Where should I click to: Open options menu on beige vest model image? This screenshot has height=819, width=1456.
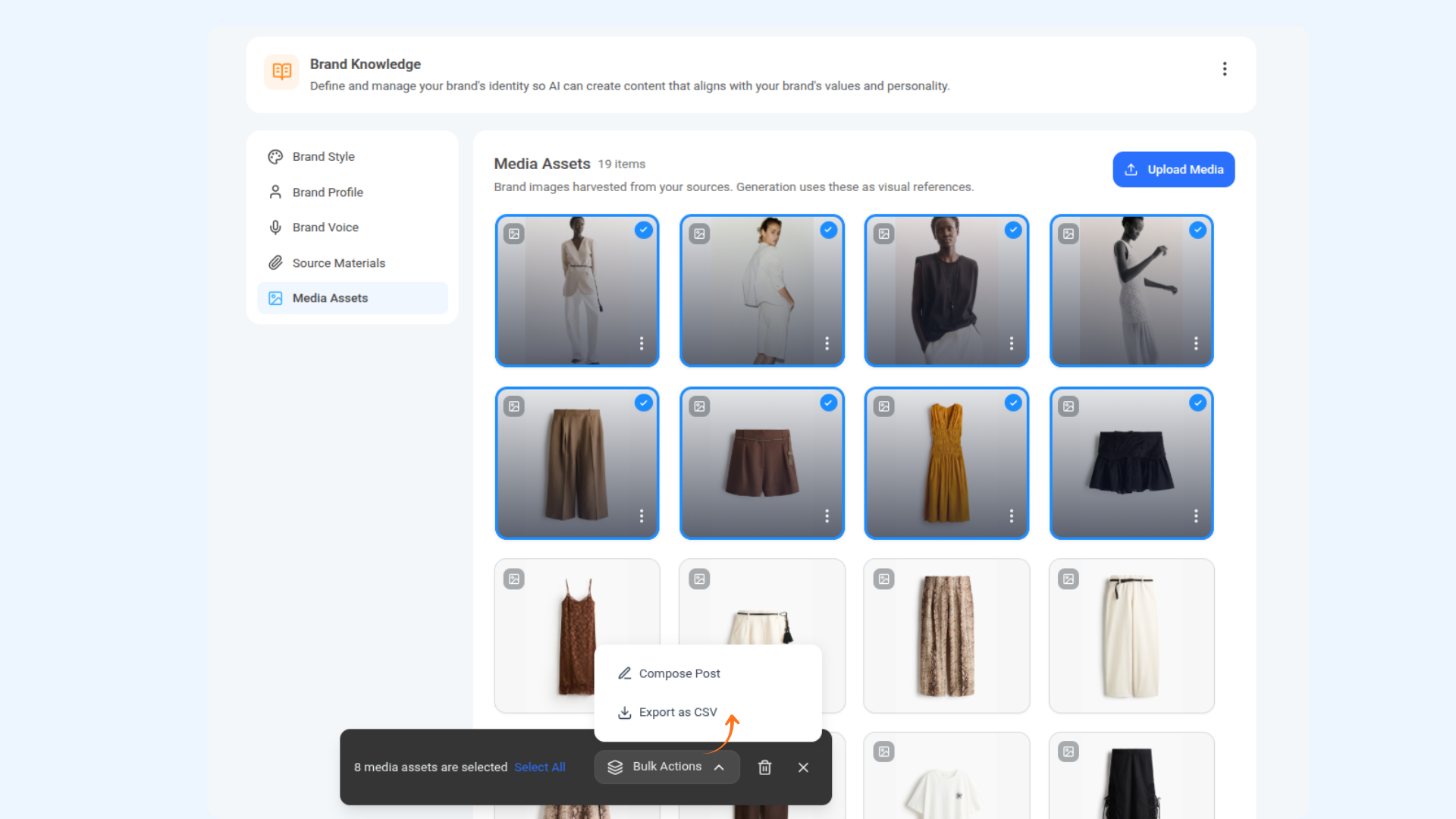(642, 344)
